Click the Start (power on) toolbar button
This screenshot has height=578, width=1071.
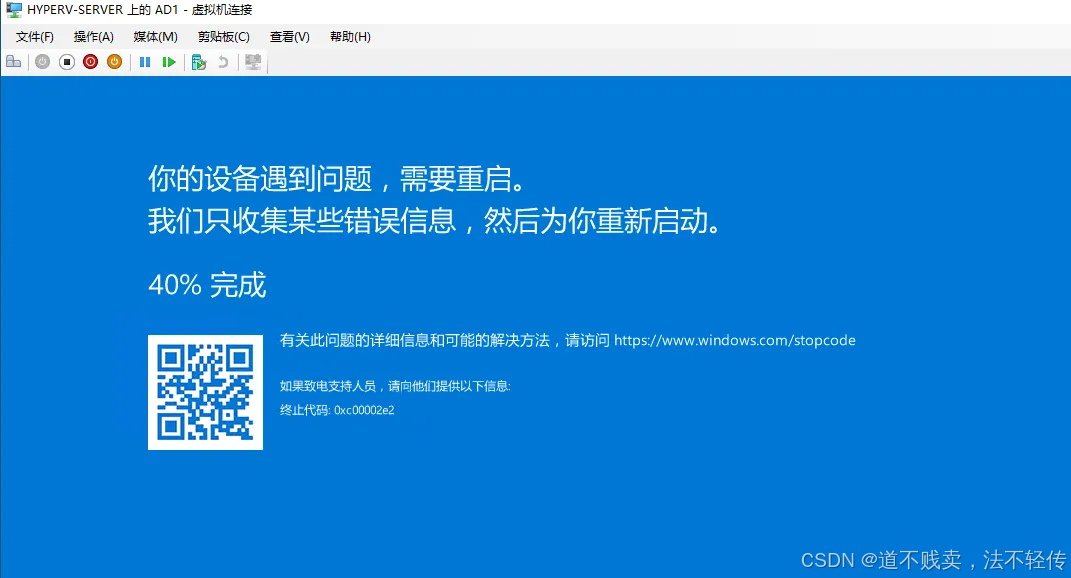click(x=42, y=62)
